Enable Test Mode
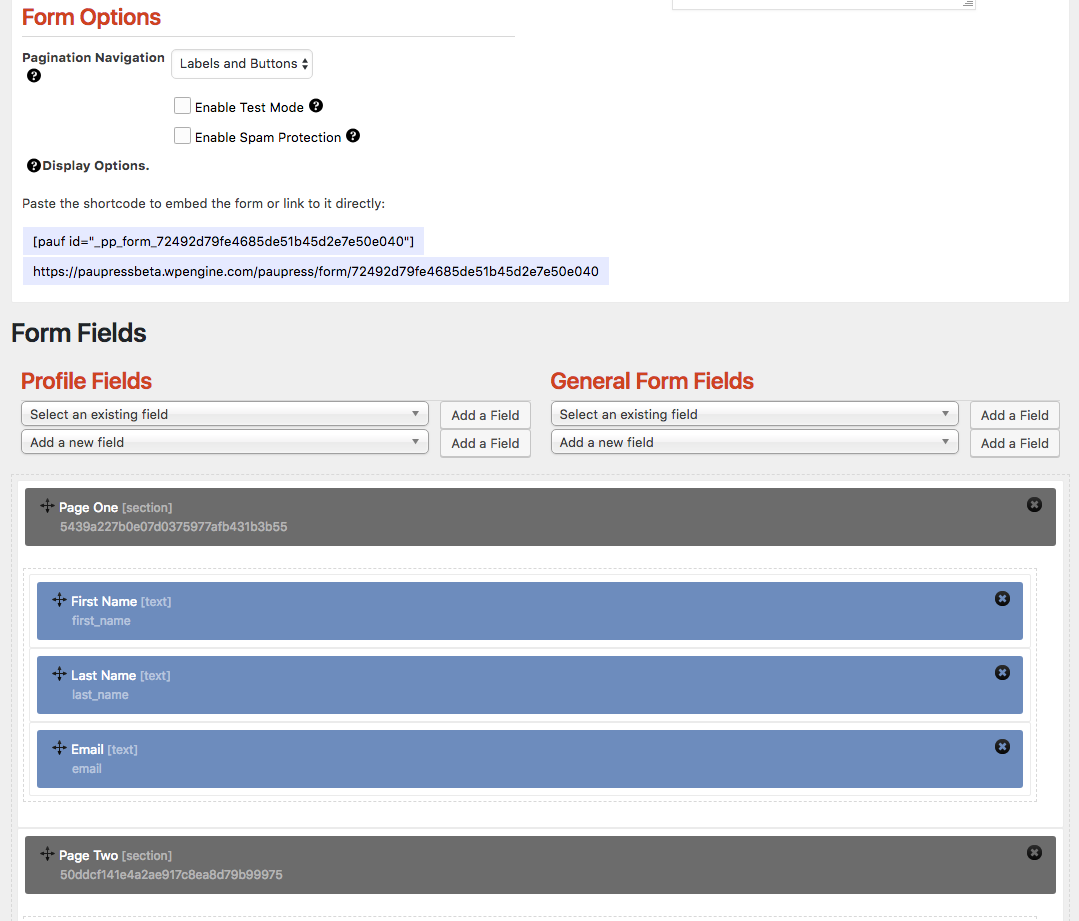The width and height of the screenshot is (1079, 921). click(x=183, y=105)
